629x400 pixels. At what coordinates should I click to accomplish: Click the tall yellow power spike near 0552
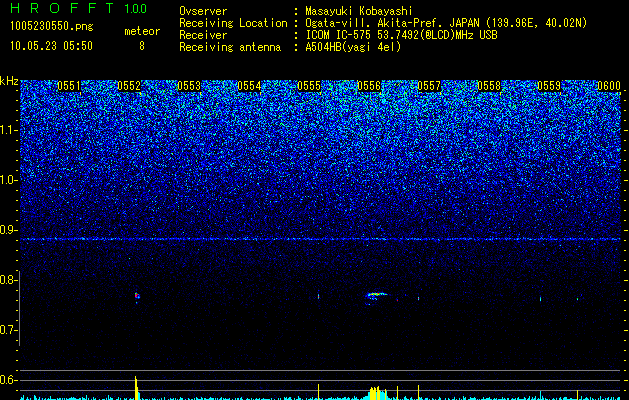(x=136, y=388)
